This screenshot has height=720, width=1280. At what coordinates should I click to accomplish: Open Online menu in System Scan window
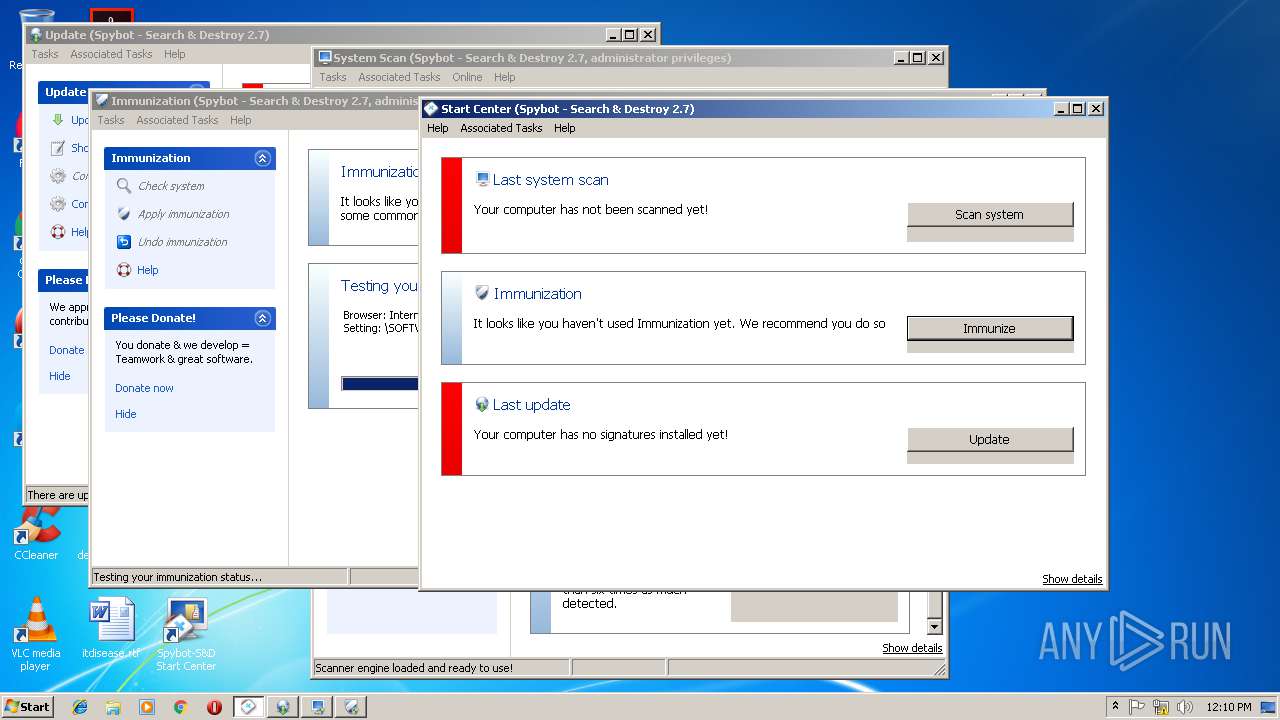pyautogui.click(x=467, y=77)
